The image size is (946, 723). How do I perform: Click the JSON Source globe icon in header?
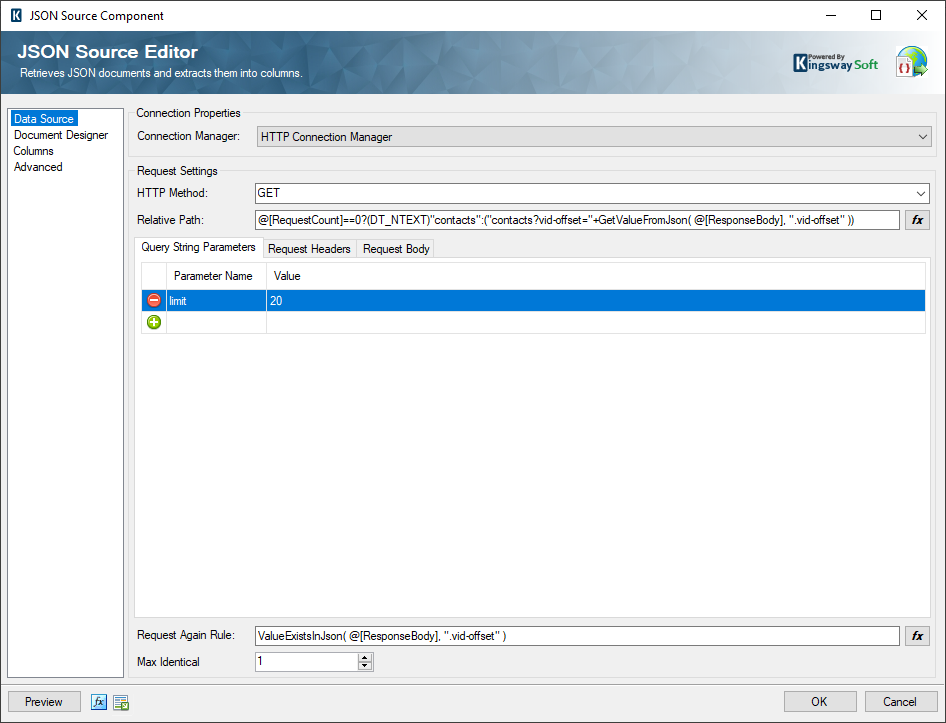click(x=912, y=61)
